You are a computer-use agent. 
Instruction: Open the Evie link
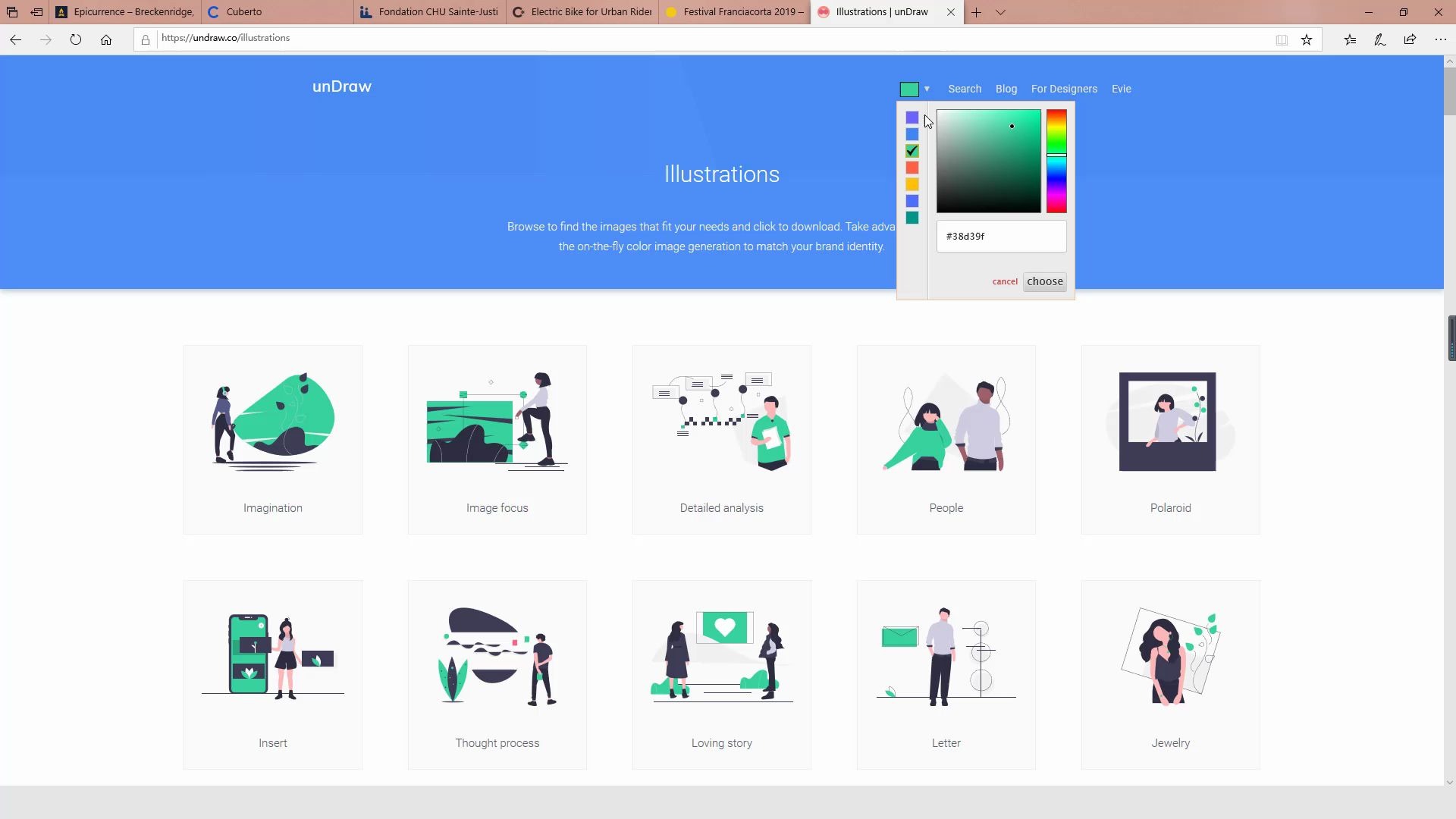(x=1121, y=89)
